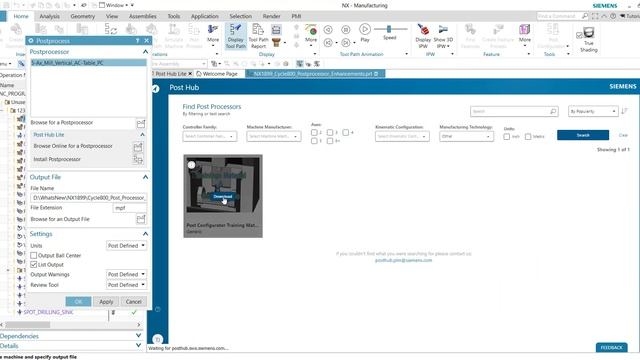Switch to NX1899_Cycle800 part file tab
Image resolution: width=640 pixels, height=360 pixels.
(x=315, y=74)
